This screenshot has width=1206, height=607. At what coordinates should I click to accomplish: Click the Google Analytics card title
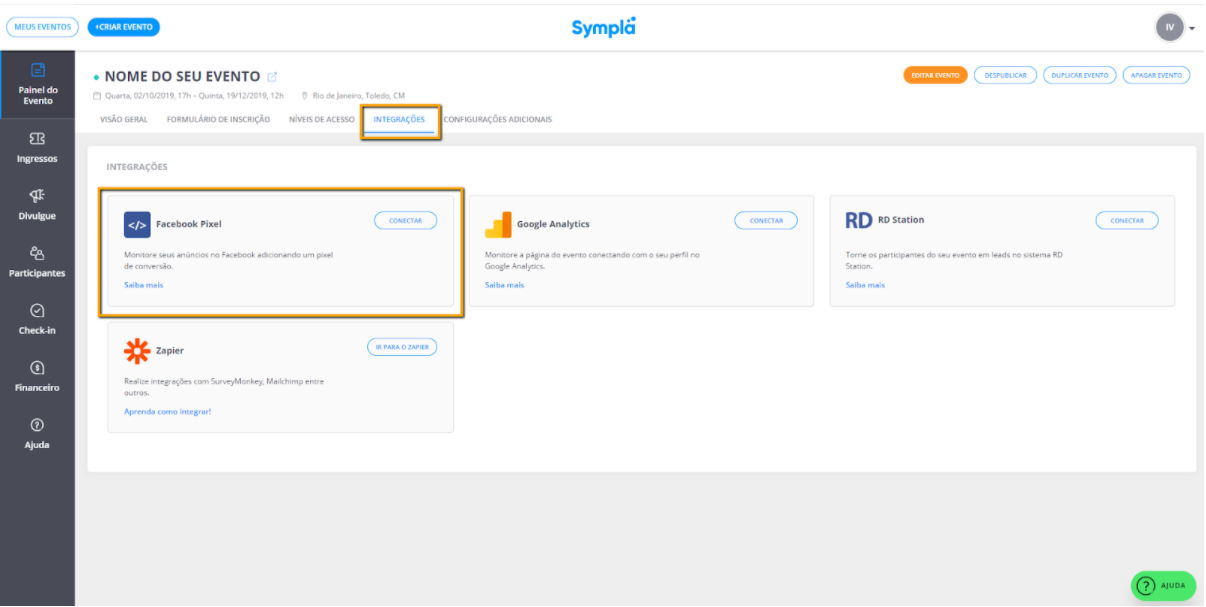pyautogui.click(x=553, y=225)
